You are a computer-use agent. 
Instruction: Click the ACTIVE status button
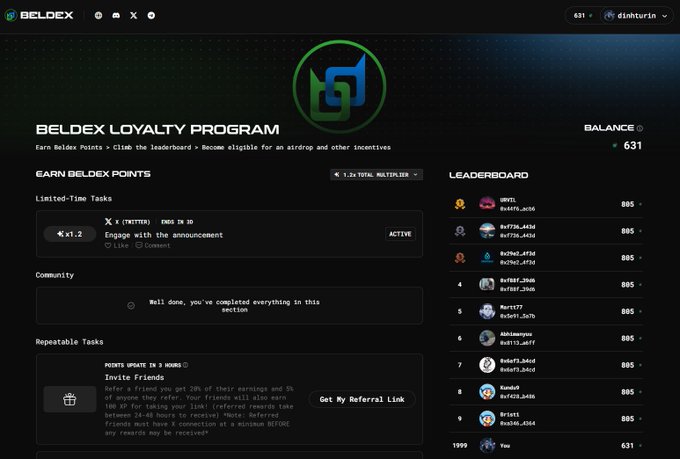pyautogui.click(x=400, y=234)
